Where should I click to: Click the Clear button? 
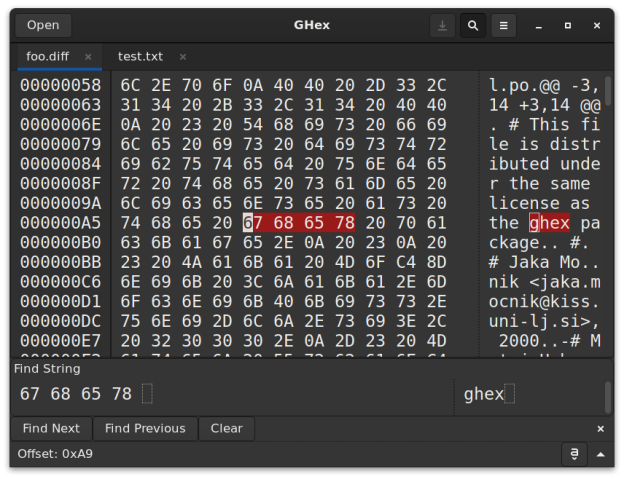tap(226, 428)
